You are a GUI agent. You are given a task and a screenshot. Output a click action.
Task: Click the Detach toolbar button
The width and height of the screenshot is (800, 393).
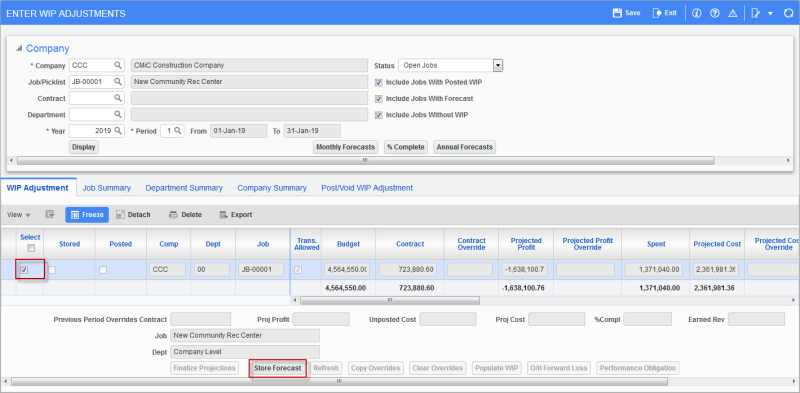133,215
